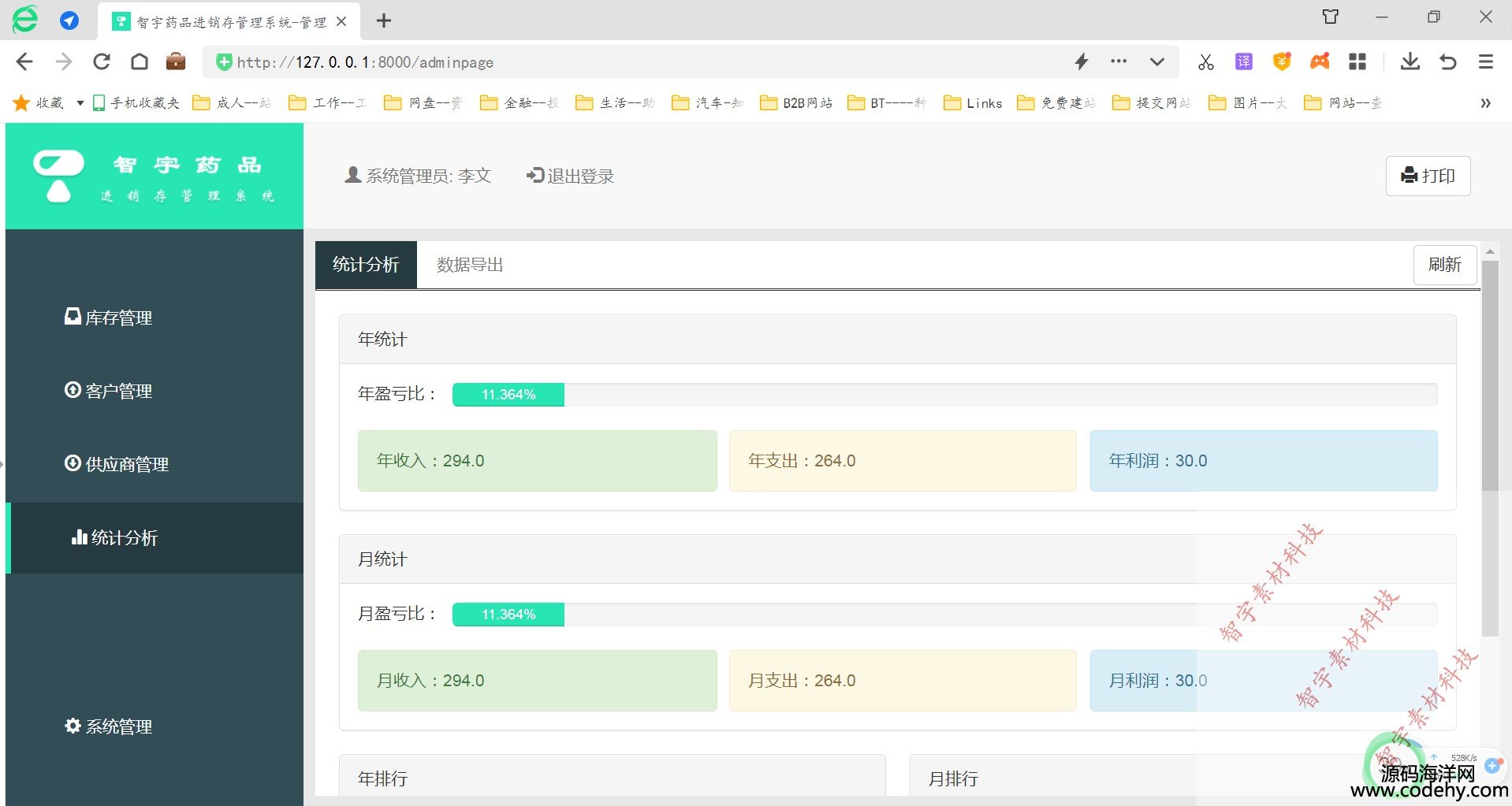This screenshot has height=806, width=1512.
Task: Switch to the 数据导出 tab
Action: click(470, 265)
